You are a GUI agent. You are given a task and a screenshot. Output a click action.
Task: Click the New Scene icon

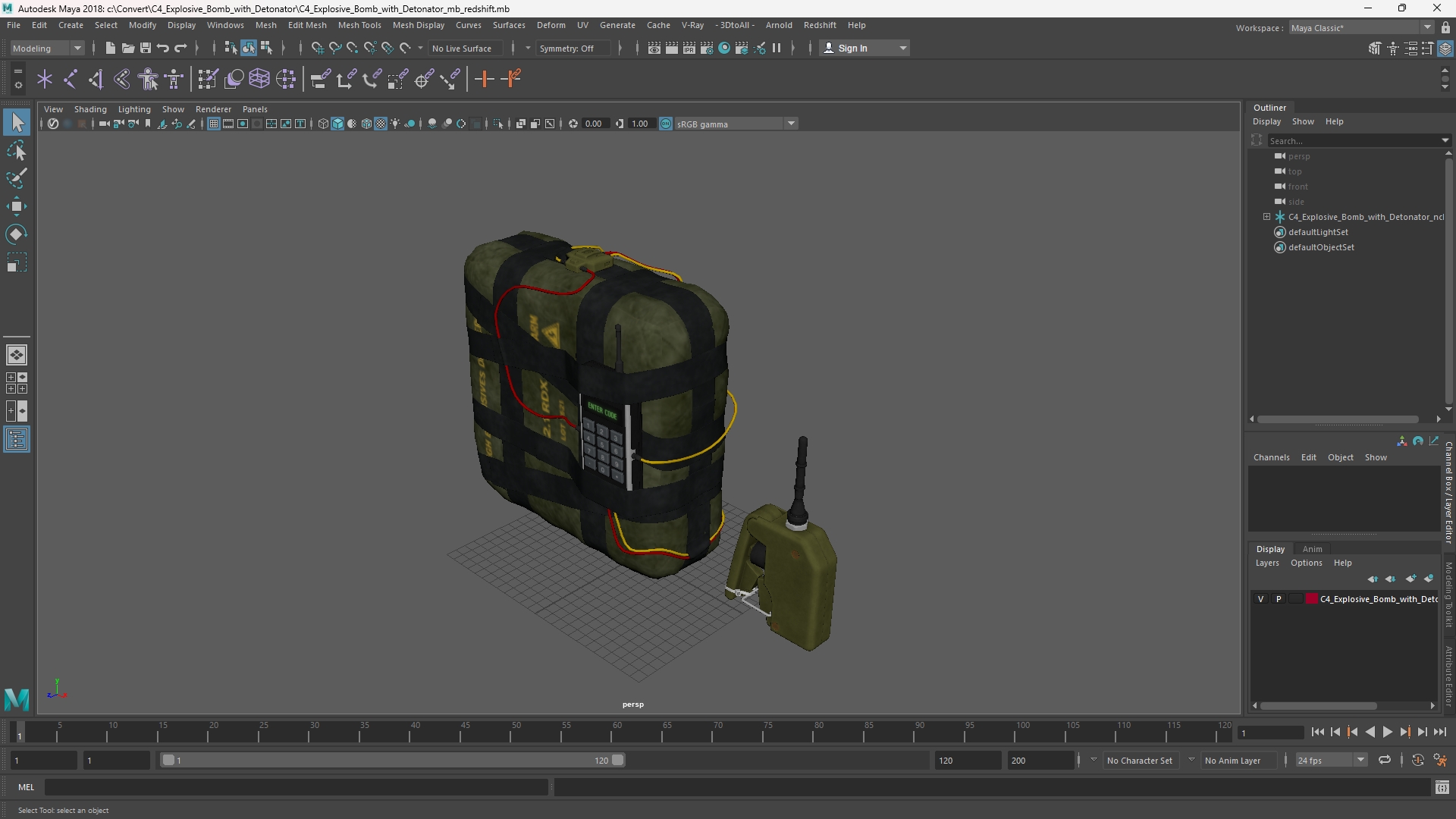tap(110, 48)
